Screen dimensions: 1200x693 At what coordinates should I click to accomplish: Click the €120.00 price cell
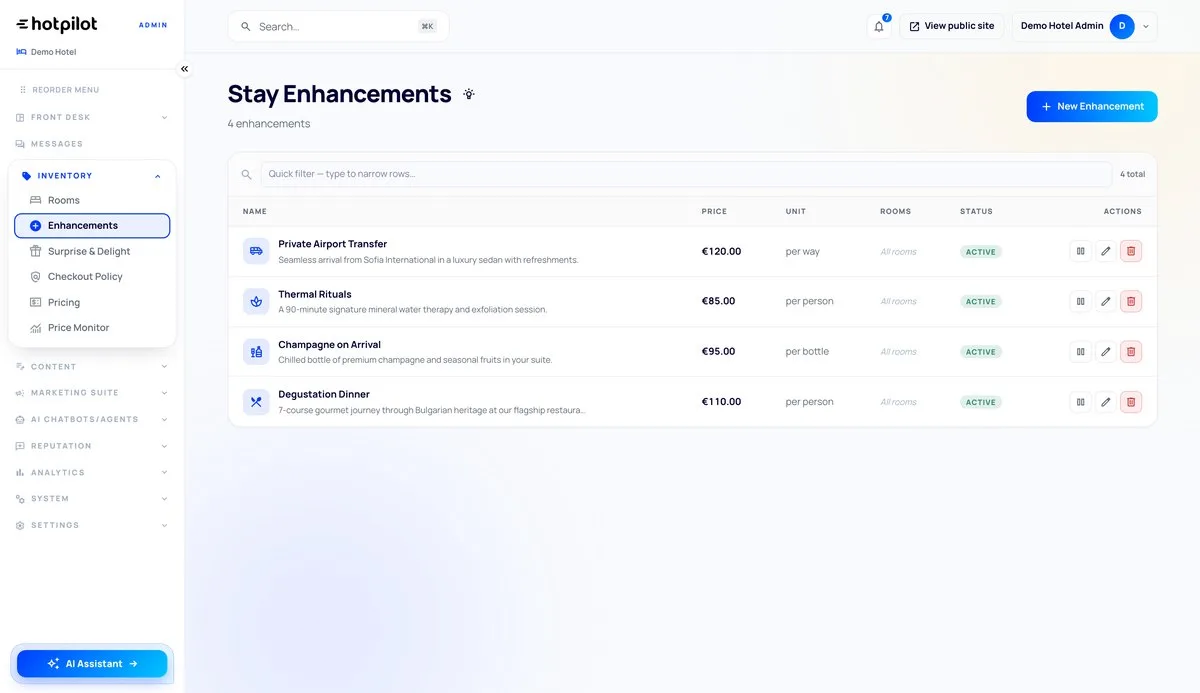[721, 251]
